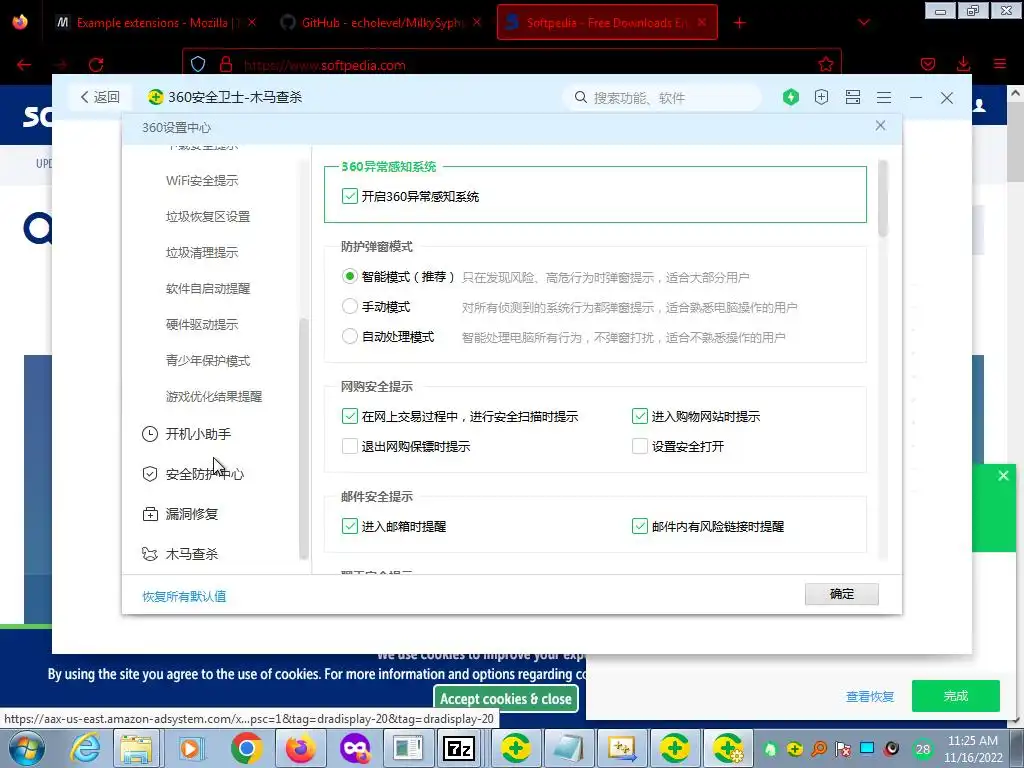Image resolution: width=1024 pixels, height=768 pixels.
Task: Click the clock icon beside 开机小助手
Action: 150,434
